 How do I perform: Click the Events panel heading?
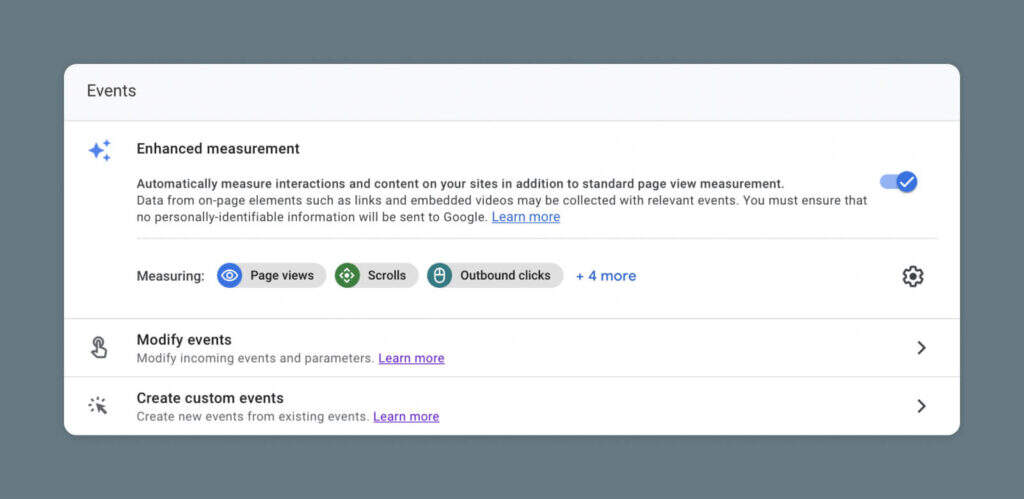point(111,91)
